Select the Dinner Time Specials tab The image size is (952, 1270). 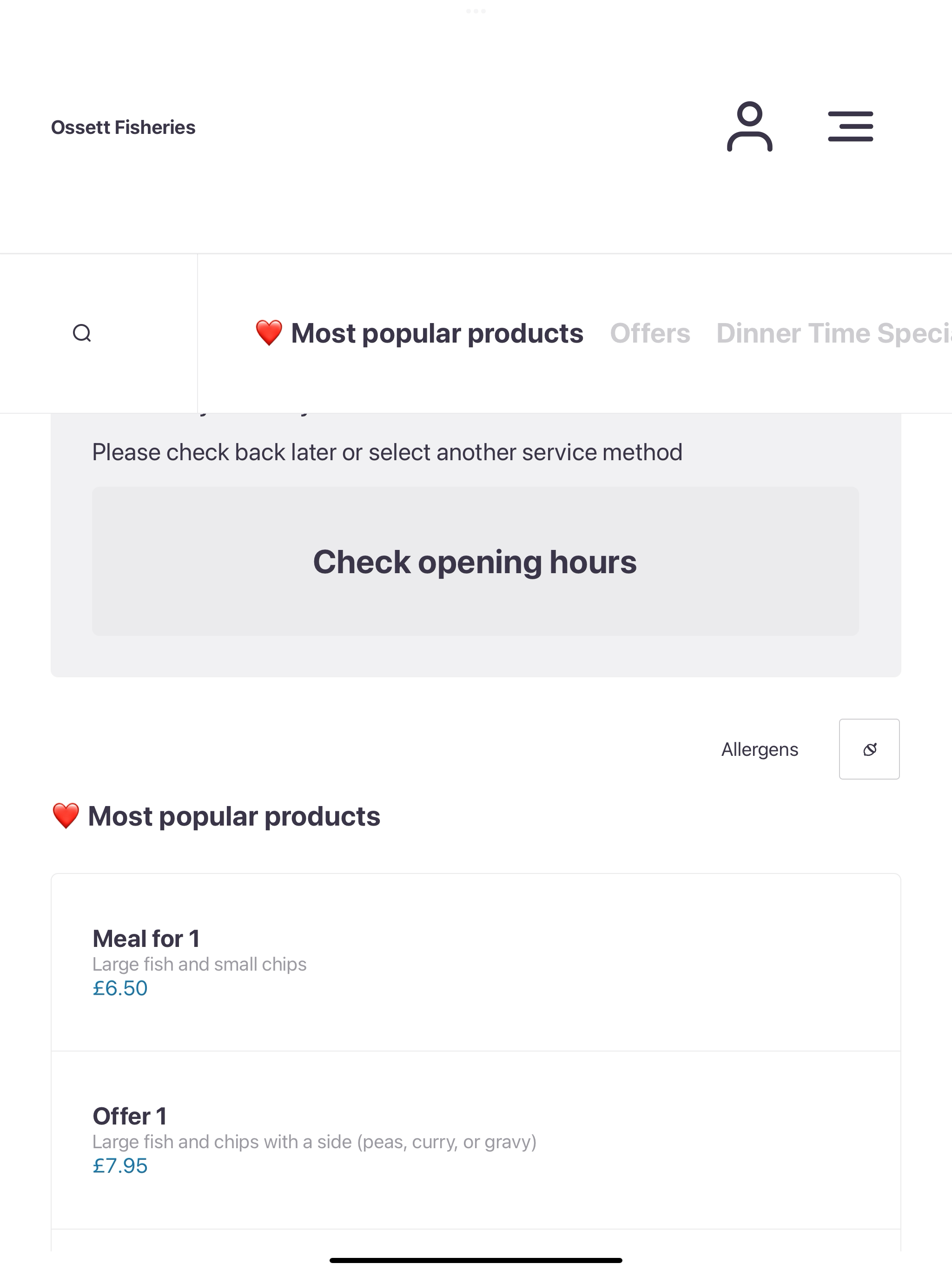coord(834,333)
